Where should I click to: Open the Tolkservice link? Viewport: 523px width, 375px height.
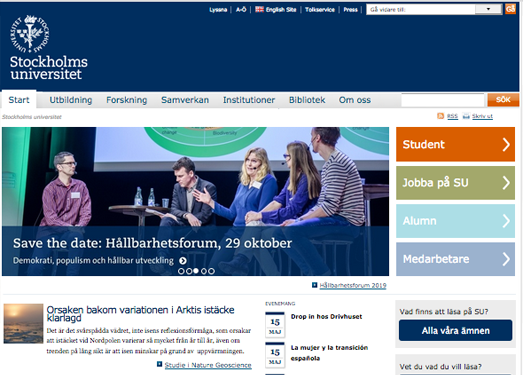coord(320,10)
